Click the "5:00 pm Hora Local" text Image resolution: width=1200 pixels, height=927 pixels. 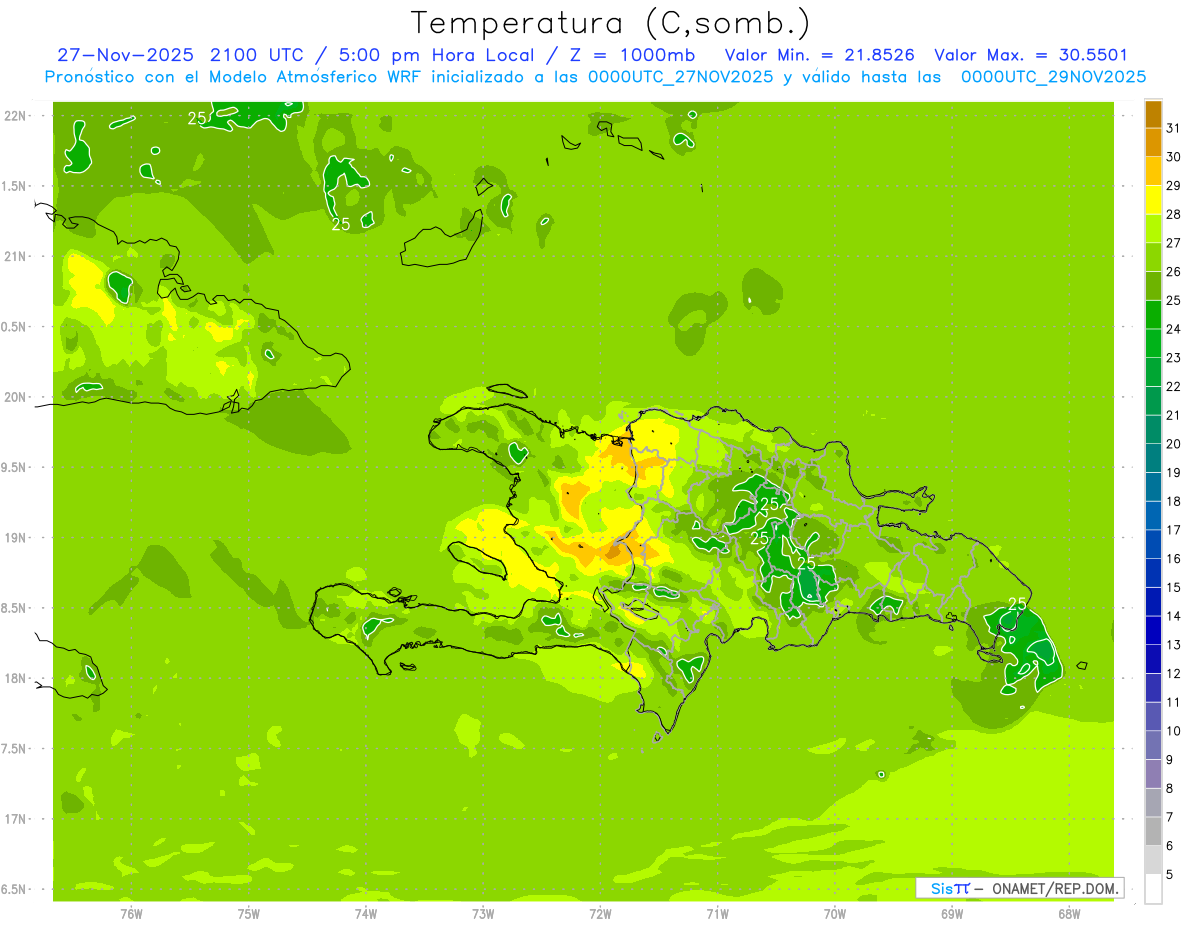(x=433, y=55)
